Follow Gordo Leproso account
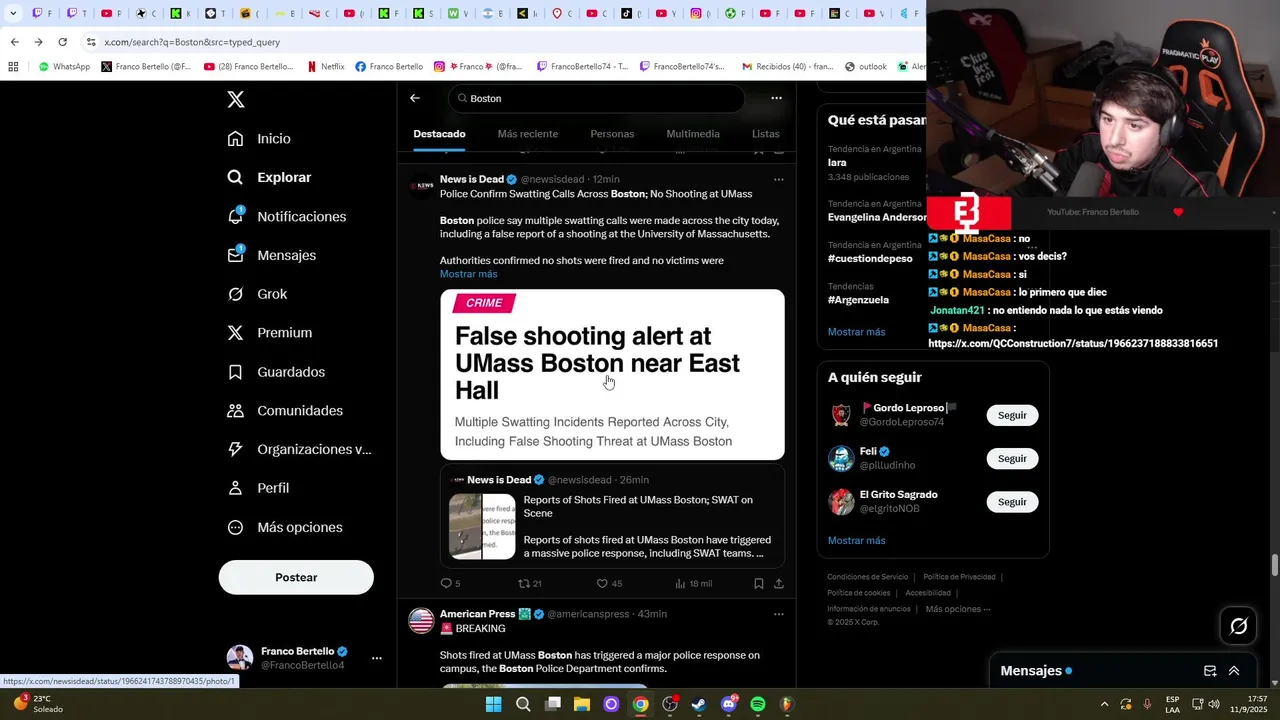1280x720 pixels. pos(1012,415)
